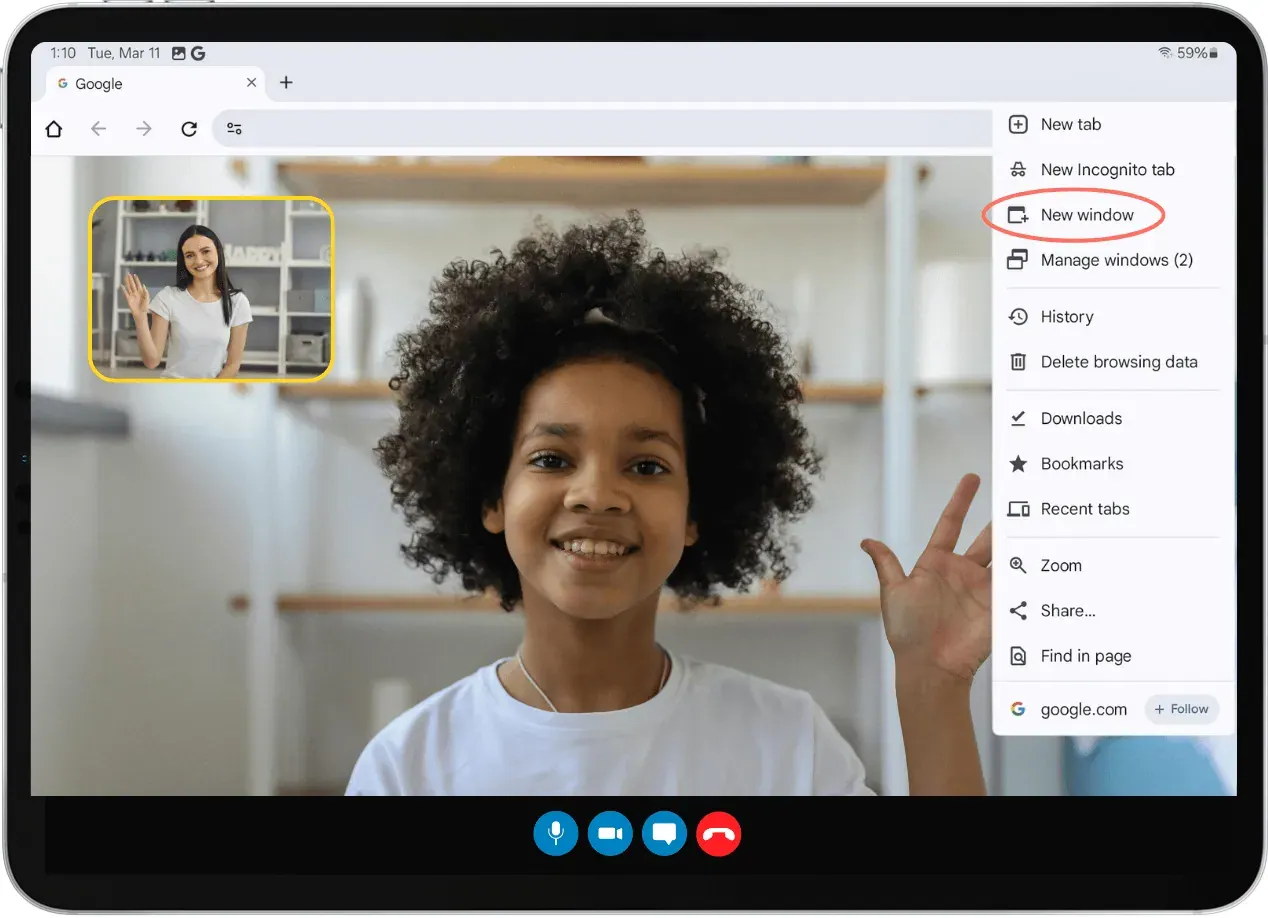The image size is (1268, 918).
Task: Tap the 1:10 clock in status bar
Action: (63, 53)
